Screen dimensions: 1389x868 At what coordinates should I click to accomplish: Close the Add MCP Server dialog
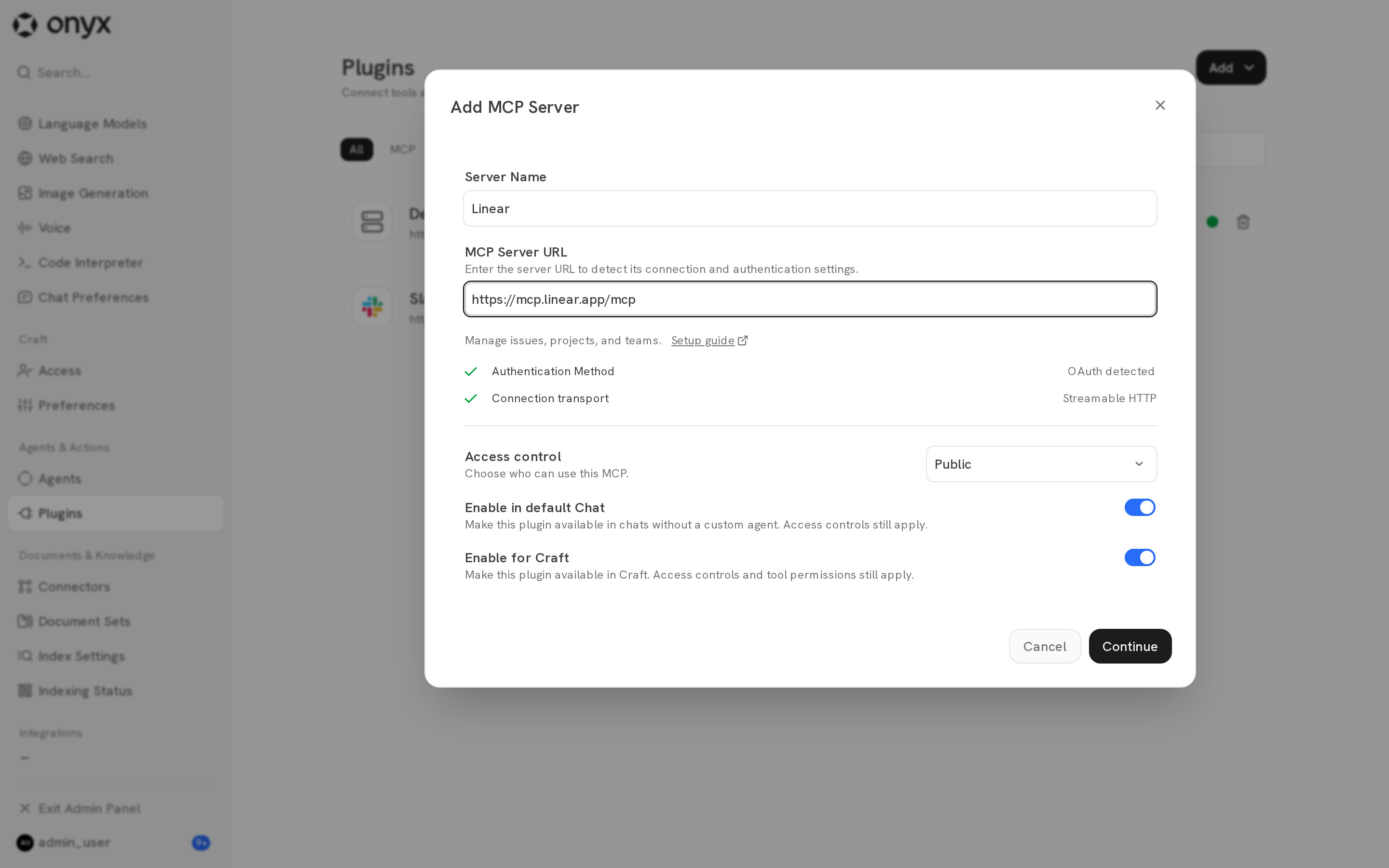click(x=1160, y=105)
